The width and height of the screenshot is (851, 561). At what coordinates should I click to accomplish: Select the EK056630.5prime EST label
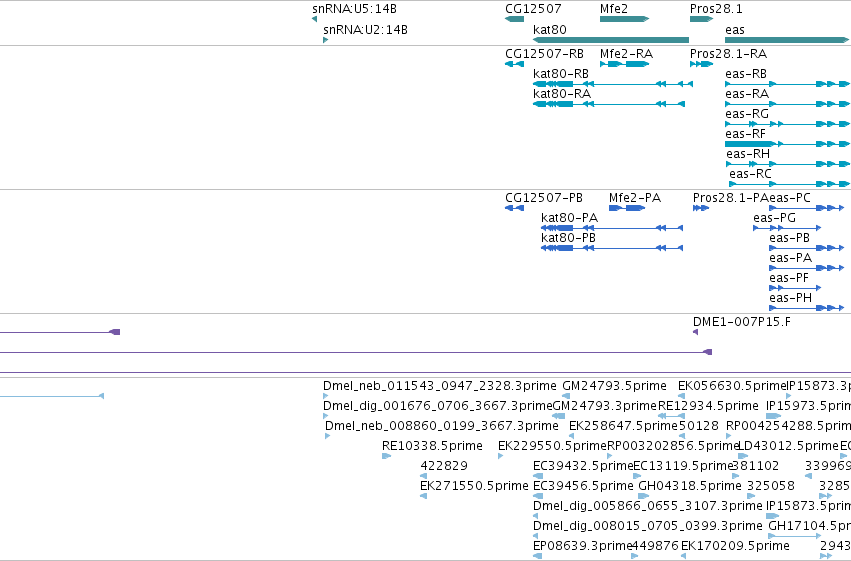732,386
